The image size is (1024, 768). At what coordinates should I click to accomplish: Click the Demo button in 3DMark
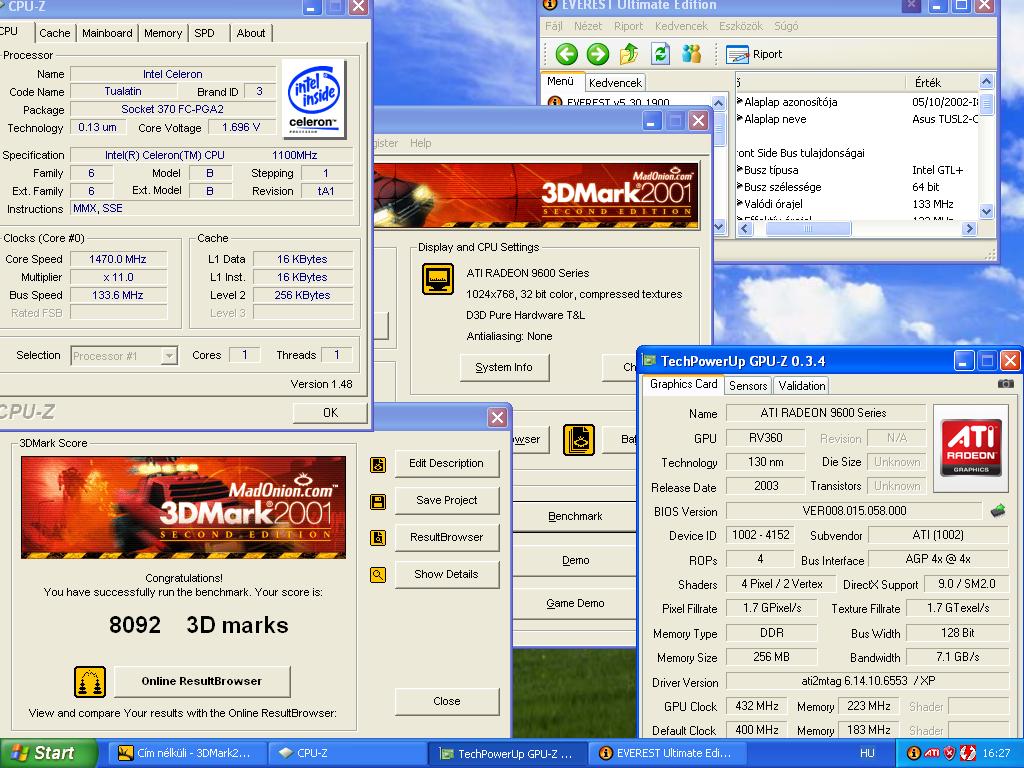pos(575,560)
